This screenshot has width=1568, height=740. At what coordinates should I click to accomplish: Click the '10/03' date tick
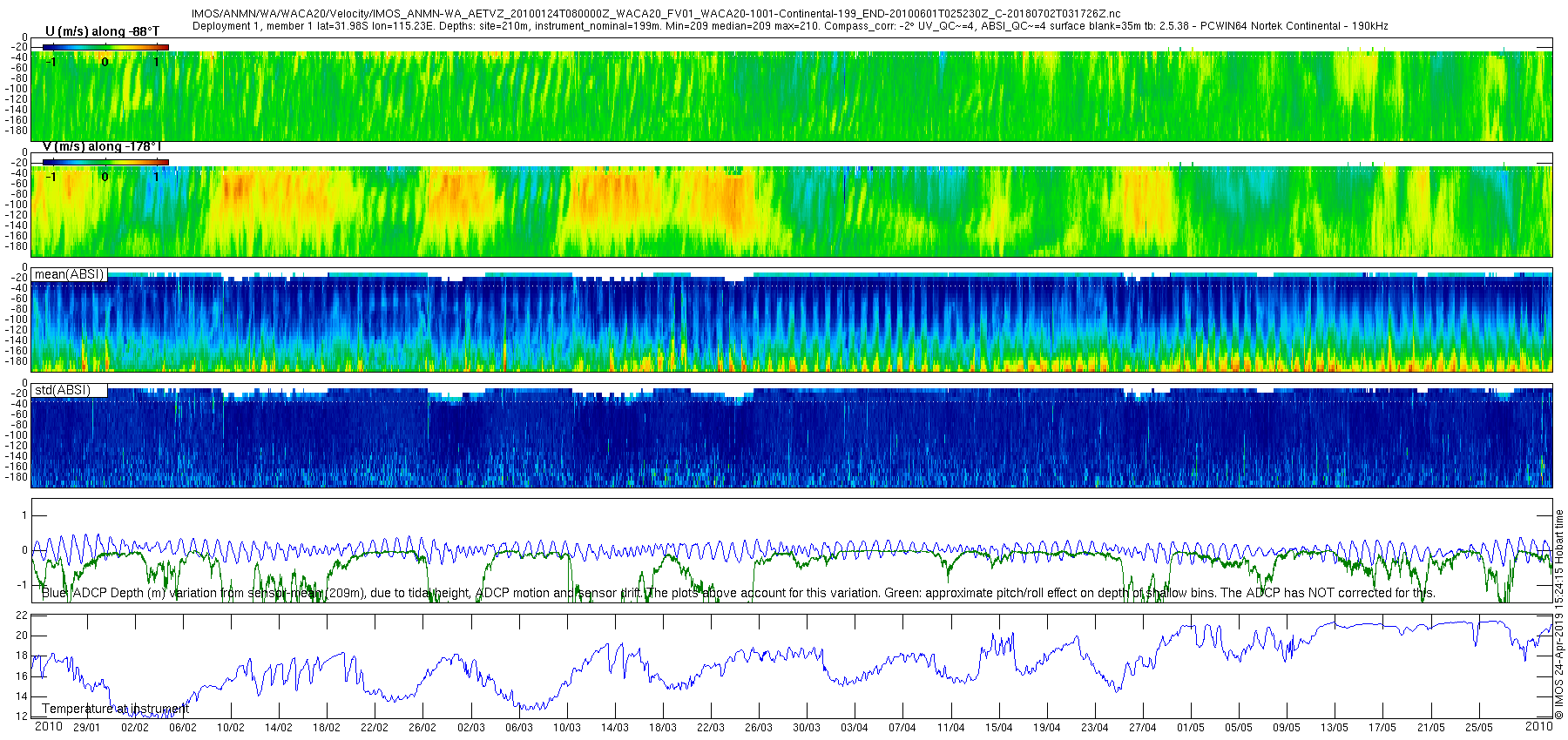point(566,728)
